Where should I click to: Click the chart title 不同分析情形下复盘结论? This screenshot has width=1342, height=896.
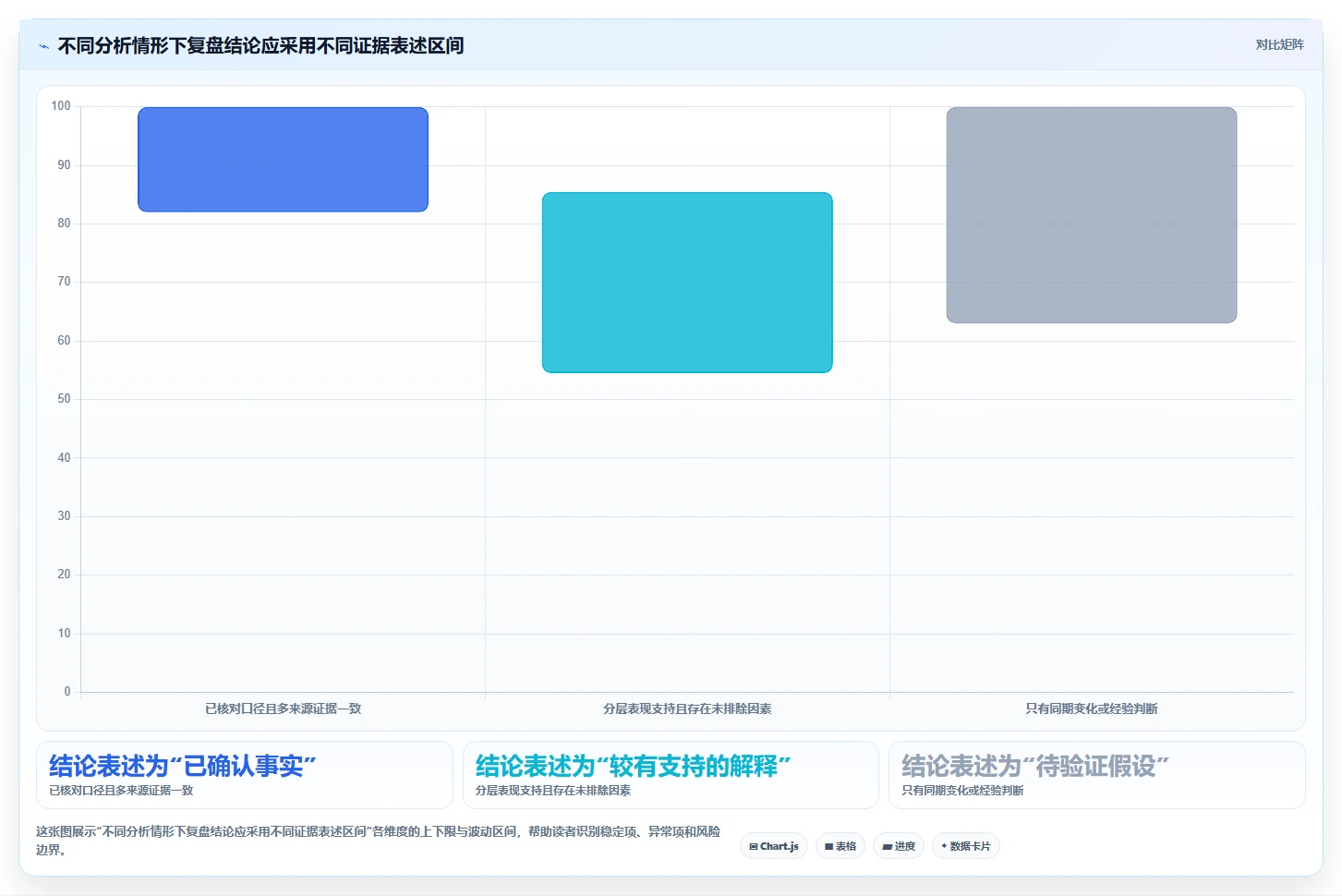coord(260,45)
